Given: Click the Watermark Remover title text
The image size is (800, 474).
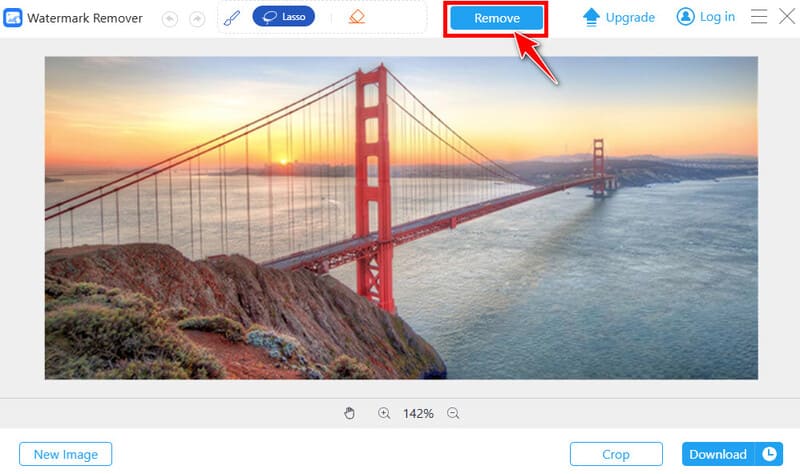Looking at the screenshot, I should (x=85, y=18).
